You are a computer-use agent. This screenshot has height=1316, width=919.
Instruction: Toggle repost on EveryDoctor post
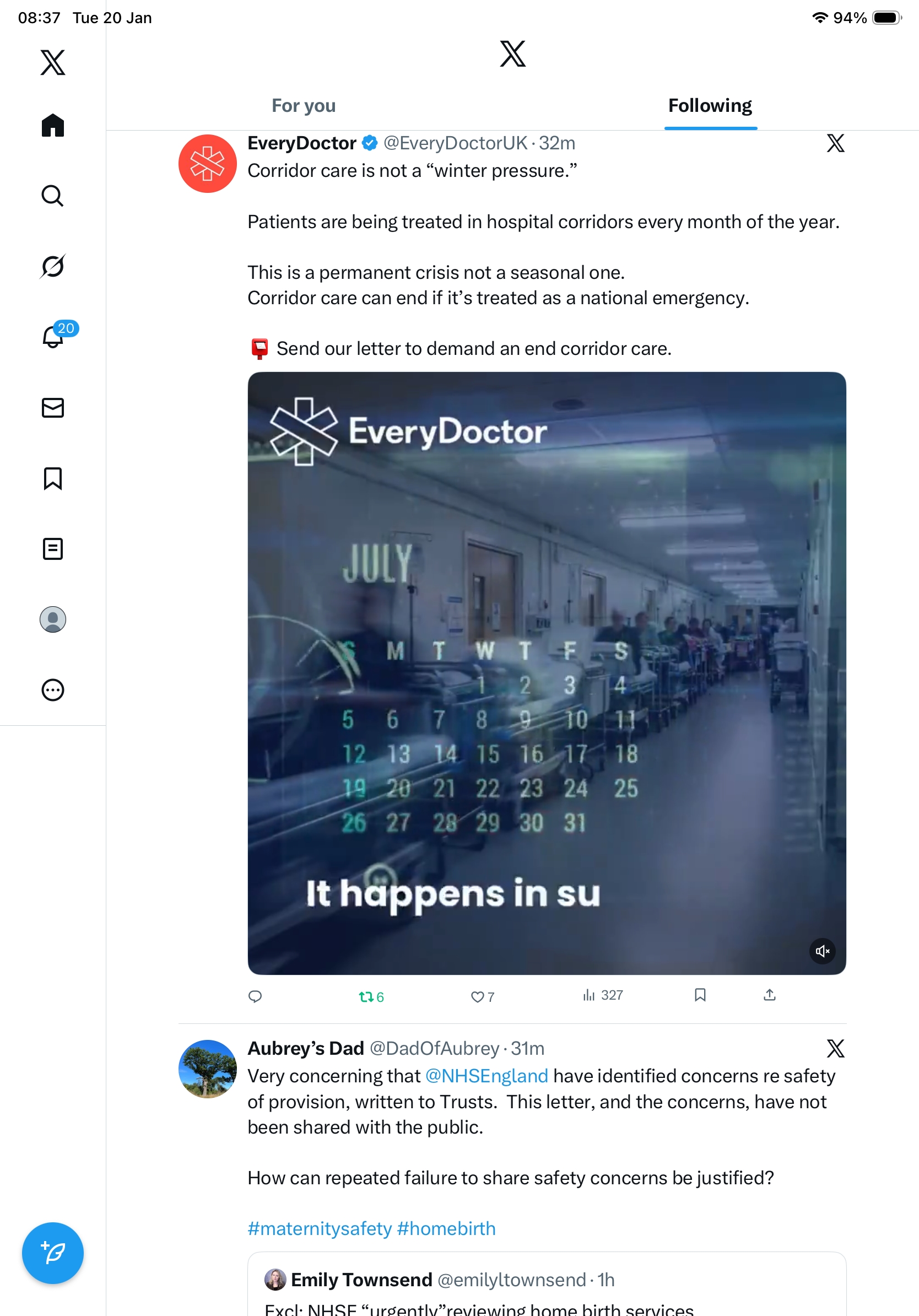point(371,997)
